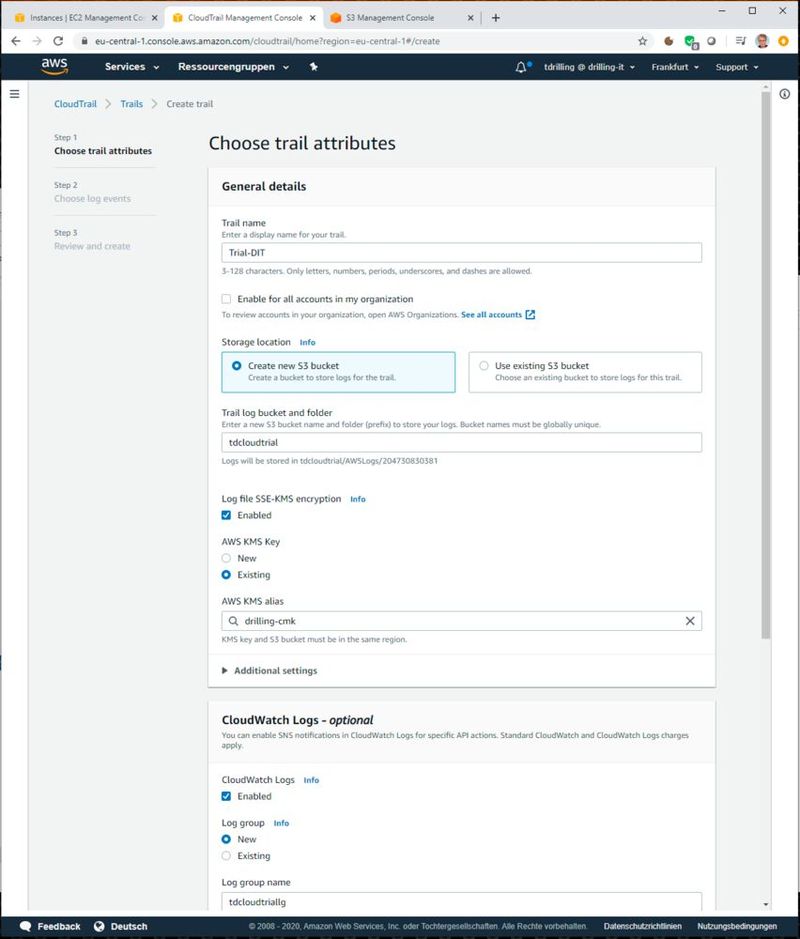800x939 pixels.
Task: Select New AWS KMS Key radio
Action: (x=226, y=558)
